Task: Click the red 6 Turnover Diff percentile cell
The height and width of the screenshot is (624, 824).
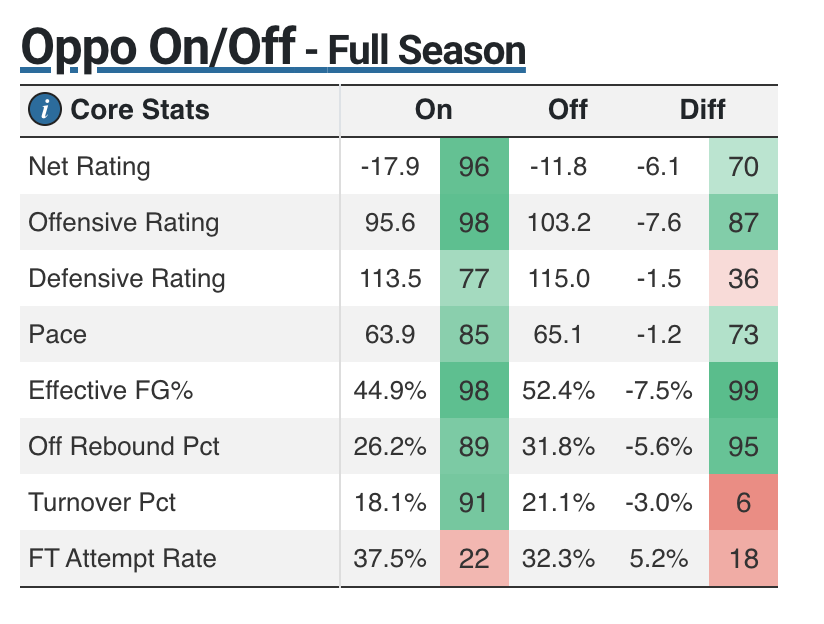Action: [743, 502]
